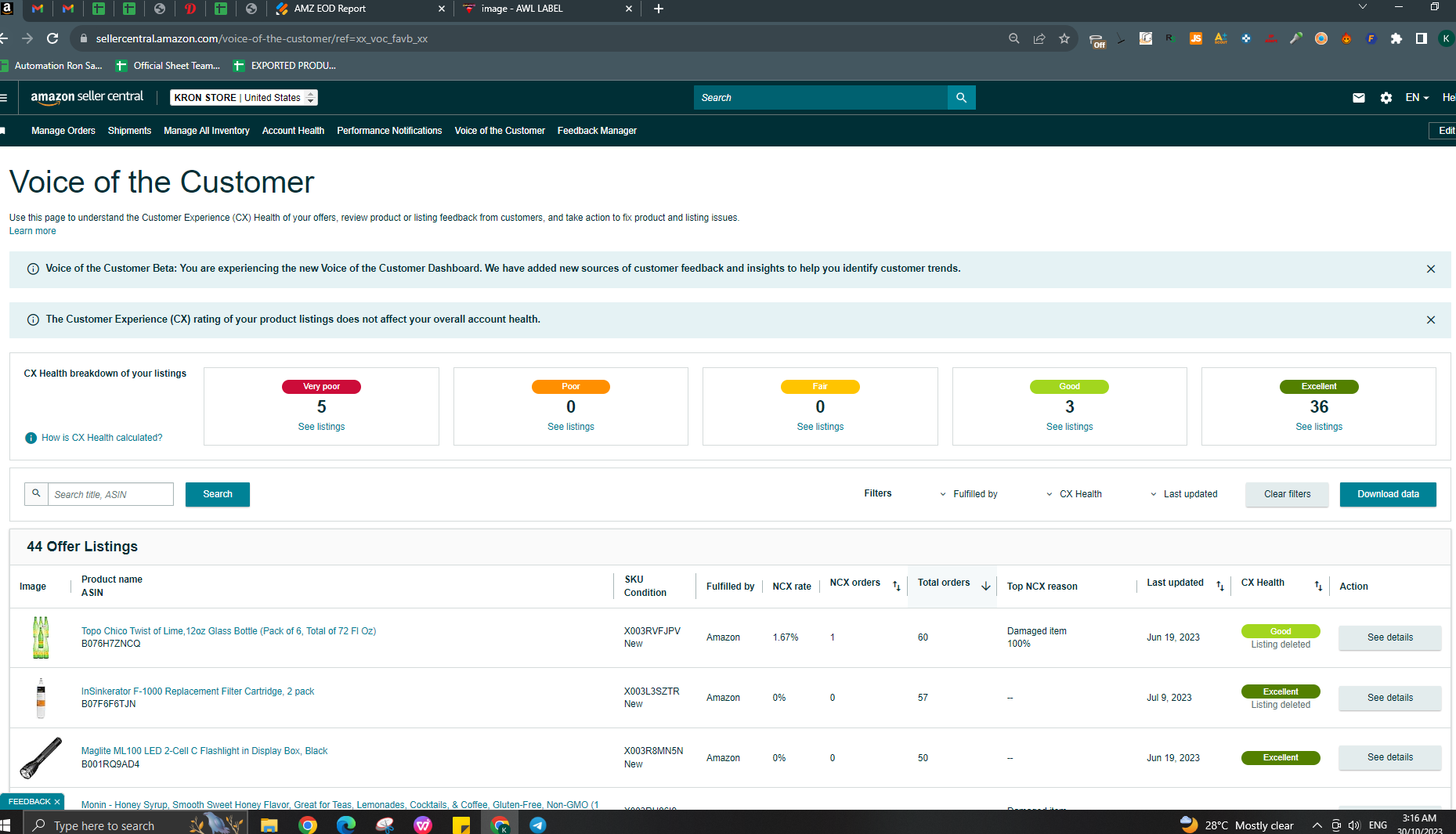This screenshot has width=1456, height=834.
Task: Select Voice of the Customer nav item
Action: 500,131
